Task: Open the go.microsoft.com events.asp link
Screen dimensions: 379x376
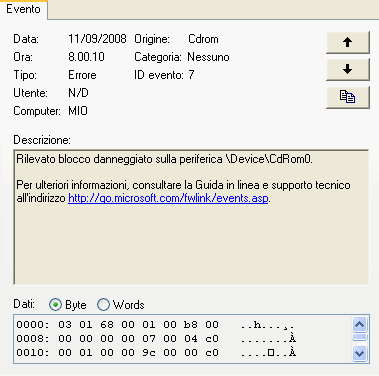Action: tap(168, 198)
